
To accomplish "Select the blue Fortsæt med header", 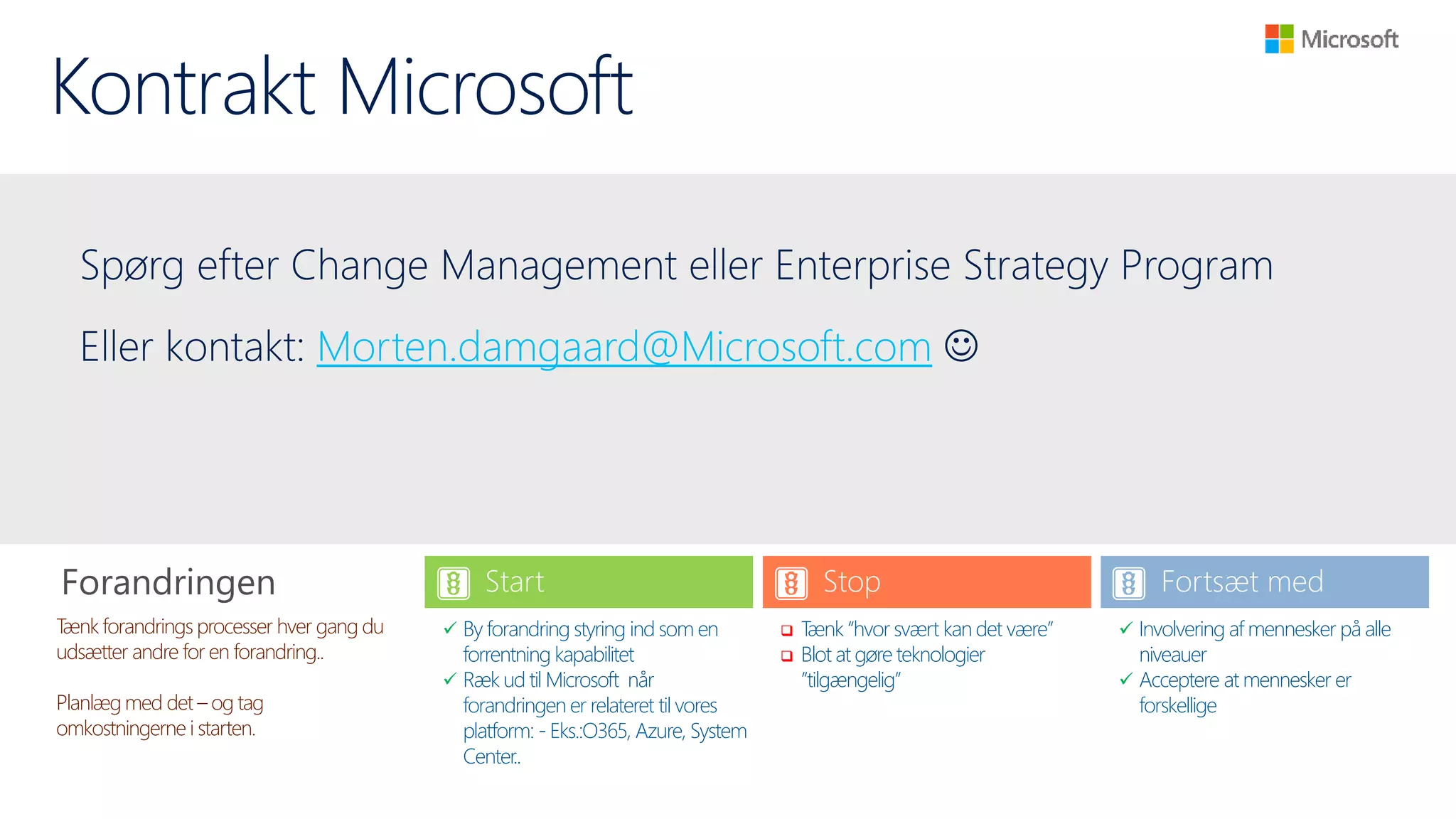I will [x=1280, y=582].
